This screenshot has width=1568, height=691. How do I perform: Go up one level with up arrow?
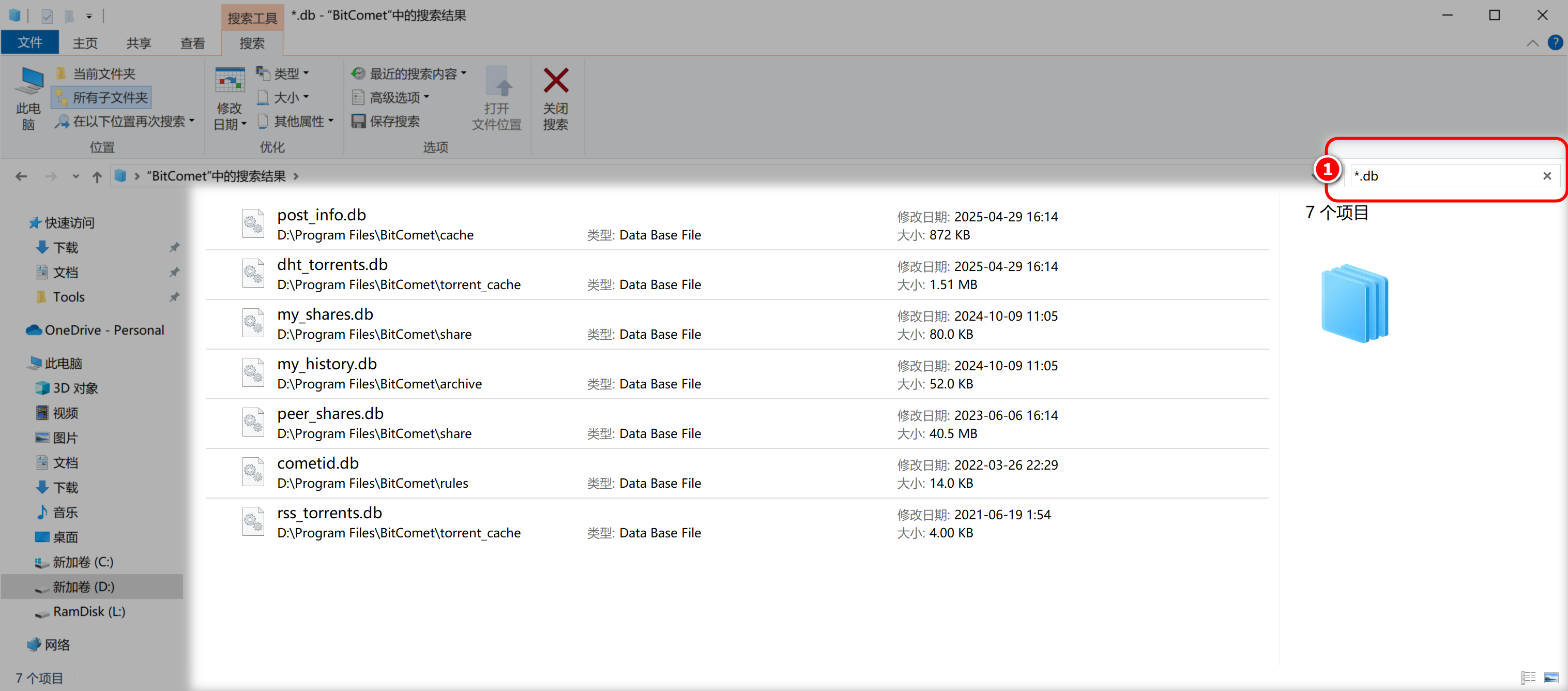(x=97, y=176)
